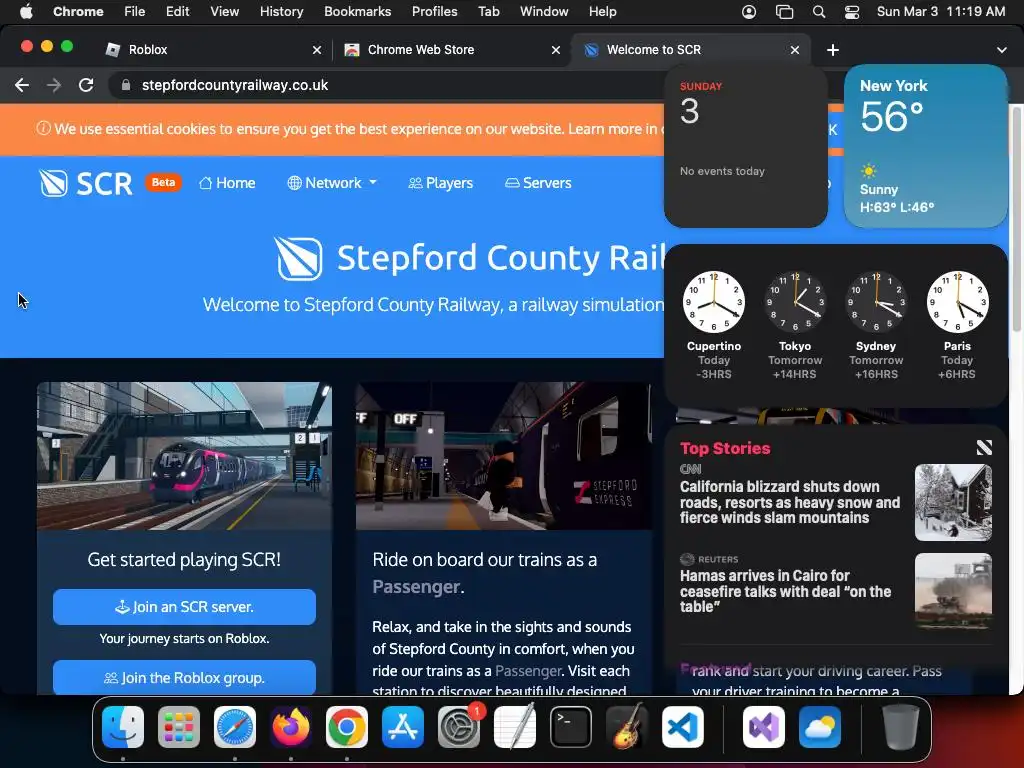Image resolution: width=1024 pixels, height=768 pixels.
Task: Open the Profiles menu
Action: [x=434, y=12]
